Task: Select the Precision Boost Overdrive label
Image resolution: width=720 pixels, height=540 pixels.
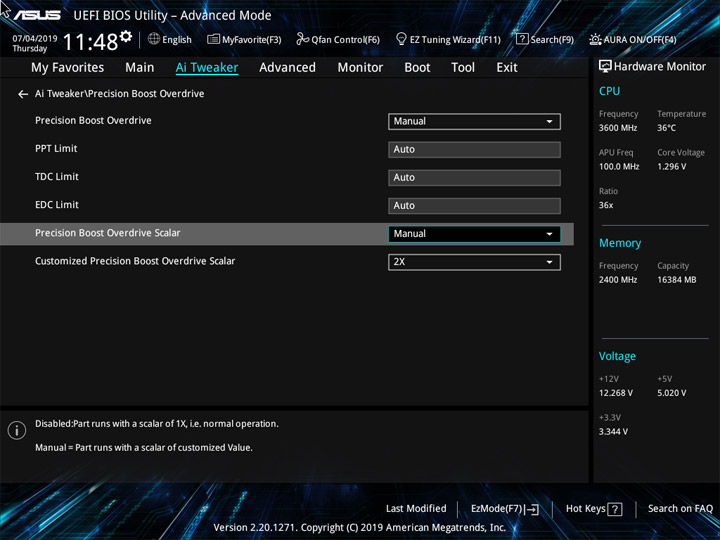Action: (x=93, y=120)
